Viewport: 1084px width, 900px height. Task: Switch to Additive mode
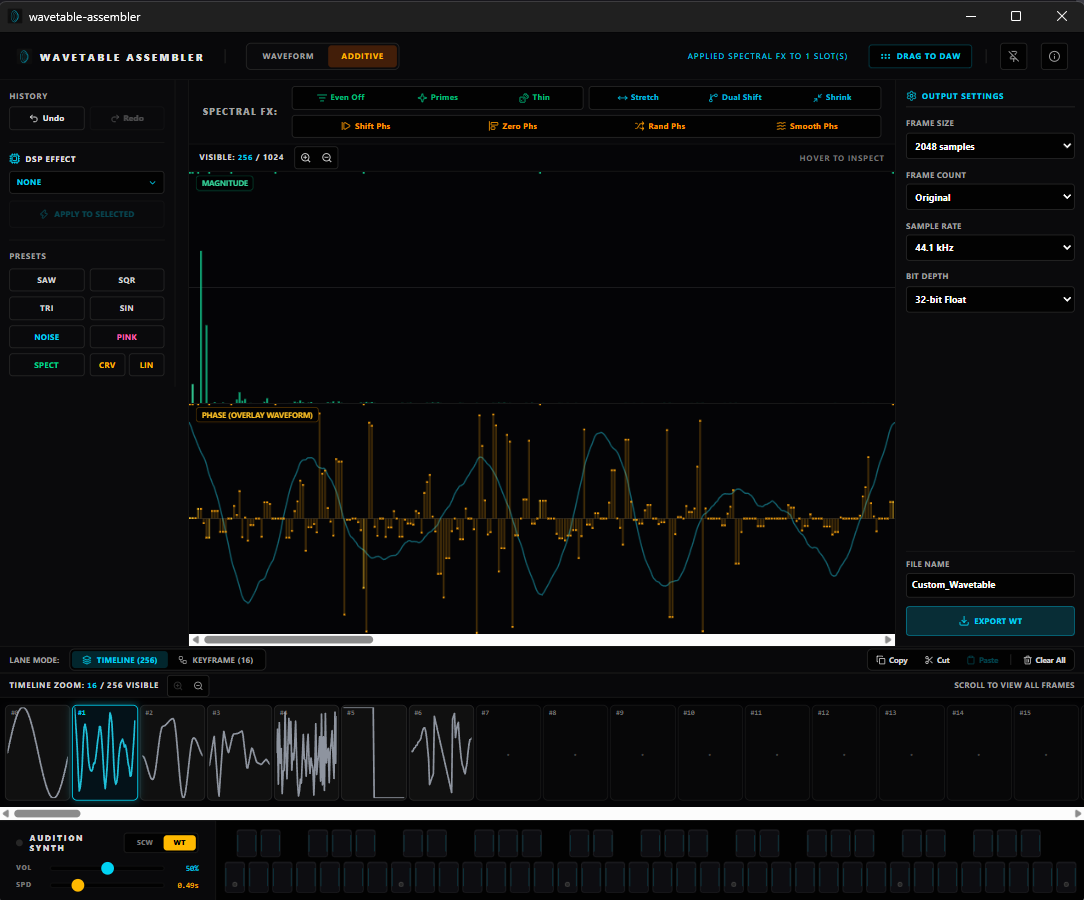[x=362, y=57]
